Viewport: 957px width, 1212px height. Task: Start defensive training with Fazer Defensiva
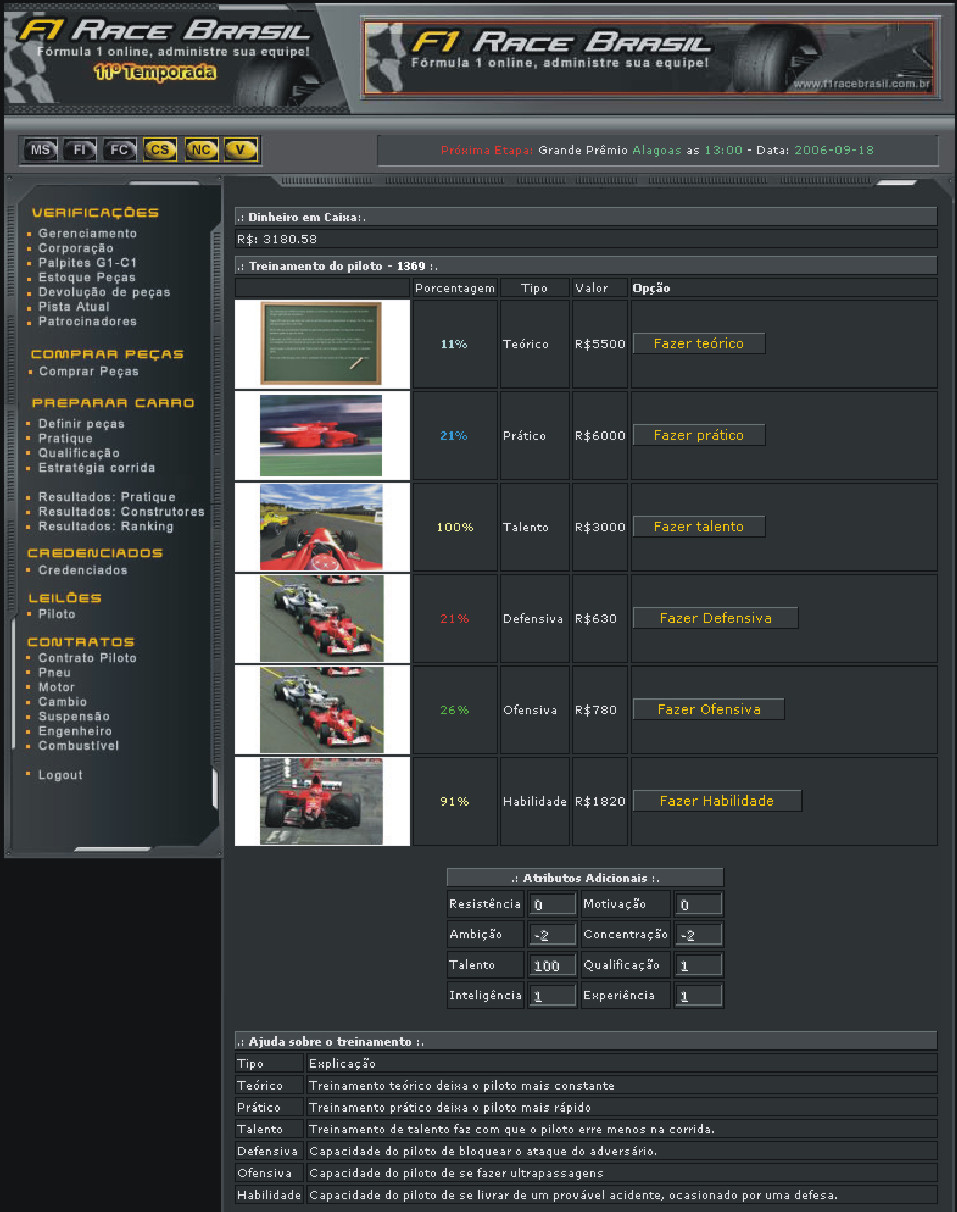point(715,618)
